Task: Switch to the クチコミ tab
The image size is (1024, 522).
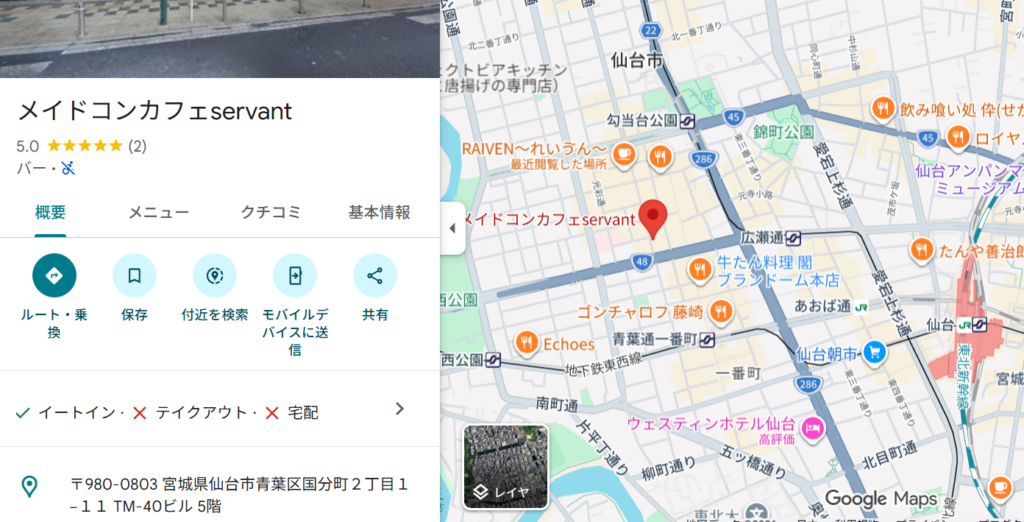Action: pyautogui.click(x=270, y=212)
